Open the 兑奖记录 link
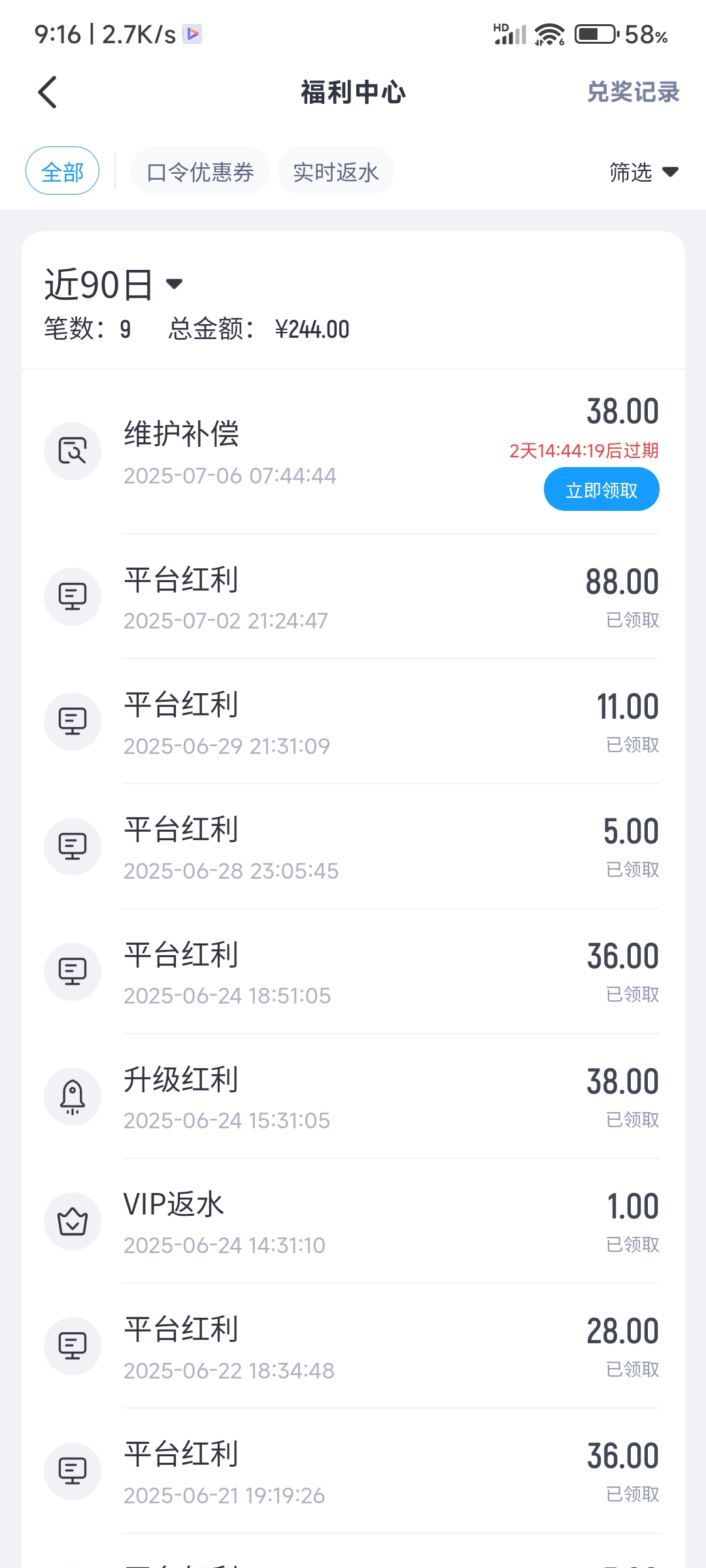 pyautogui.click(x=633, y=92)
